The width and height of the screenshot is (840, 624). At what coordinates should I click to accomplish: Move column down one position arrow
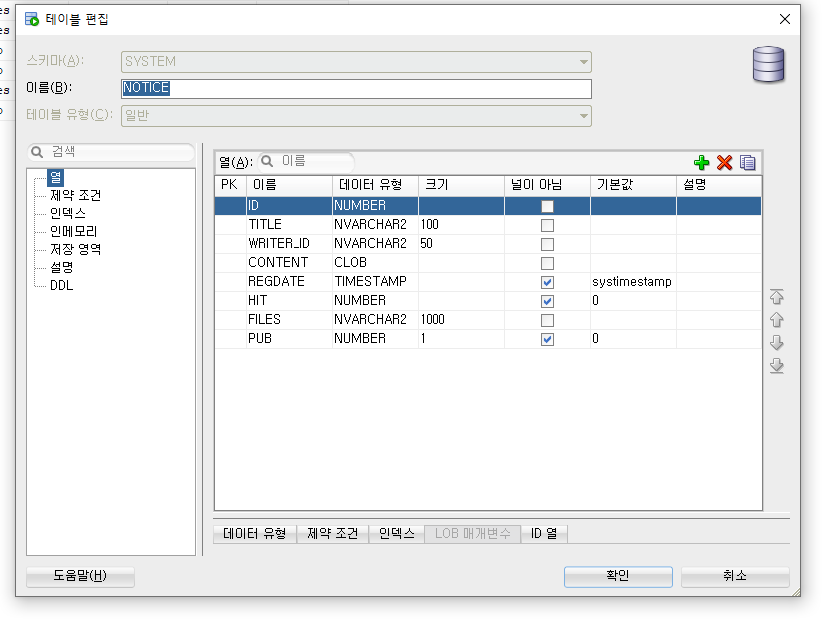pyautogui.click(x=777, y=343)
